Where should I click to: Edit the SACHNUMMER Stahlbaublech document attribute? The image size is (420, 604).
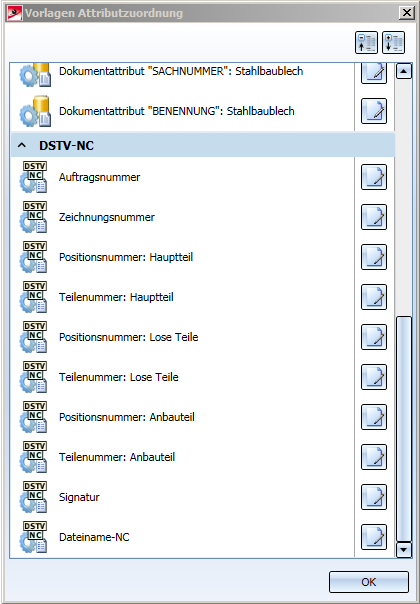(x=374, y=73)
